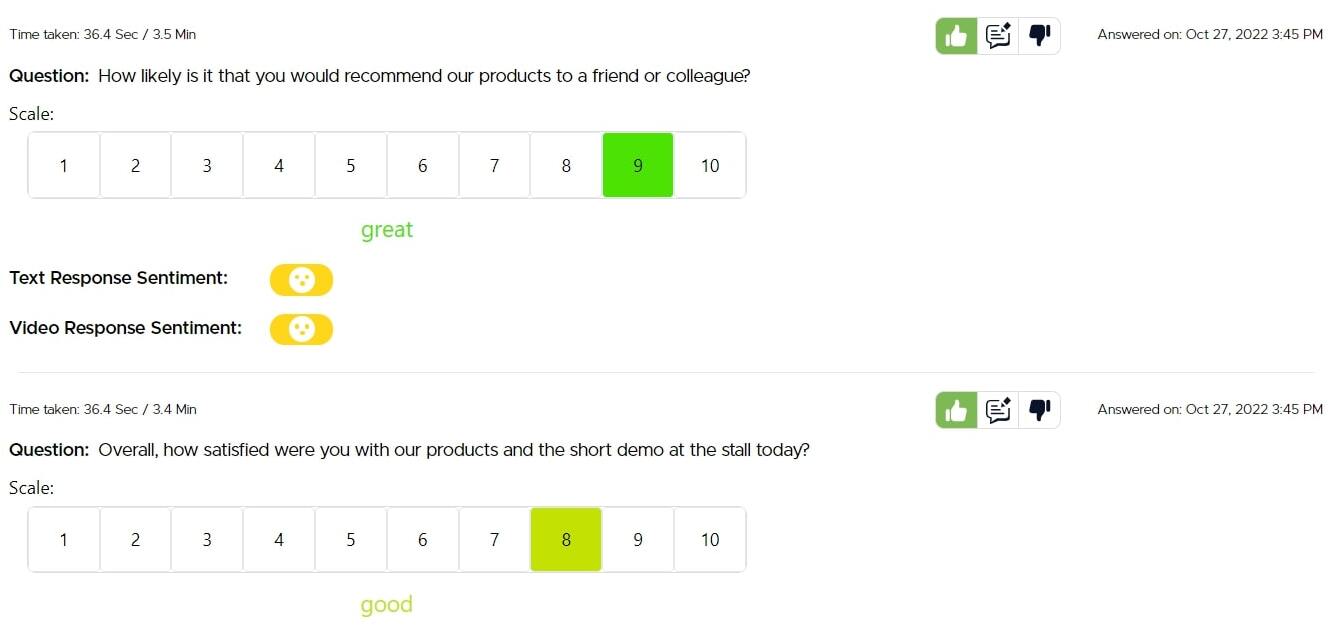Pick 7 on the recommend scale
Screen dimensions: 1330x630
coord(494,166)
